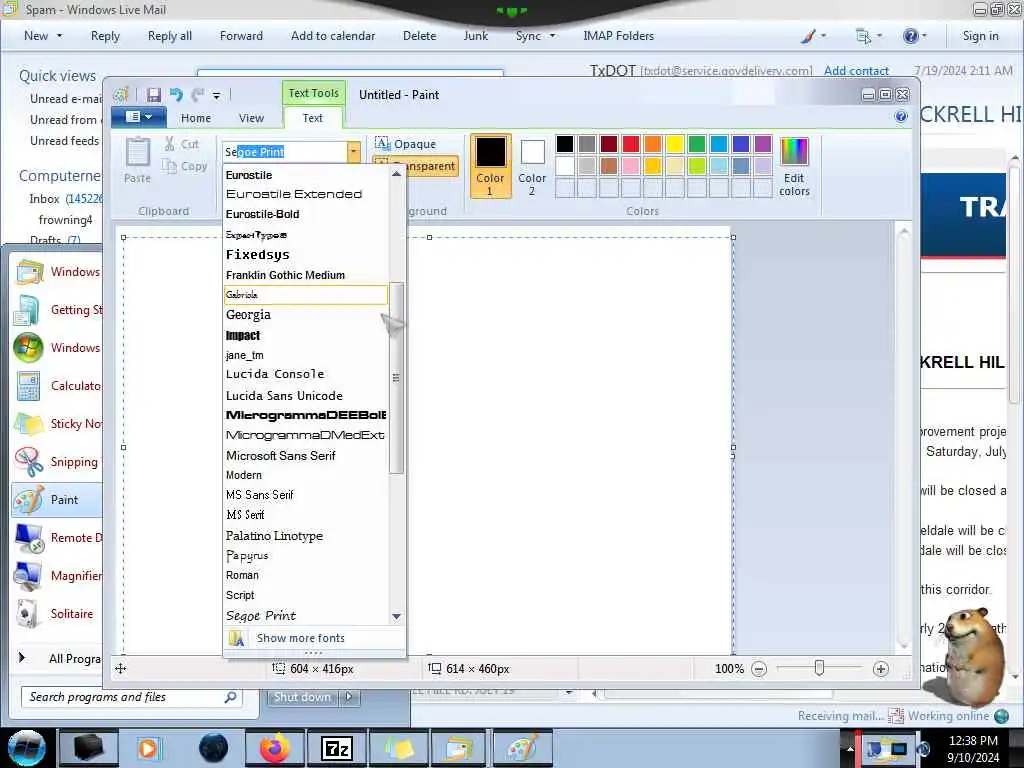Open Live Mail help icon dropdown
Screen dimensions: 1024x768
click(914, 36)
